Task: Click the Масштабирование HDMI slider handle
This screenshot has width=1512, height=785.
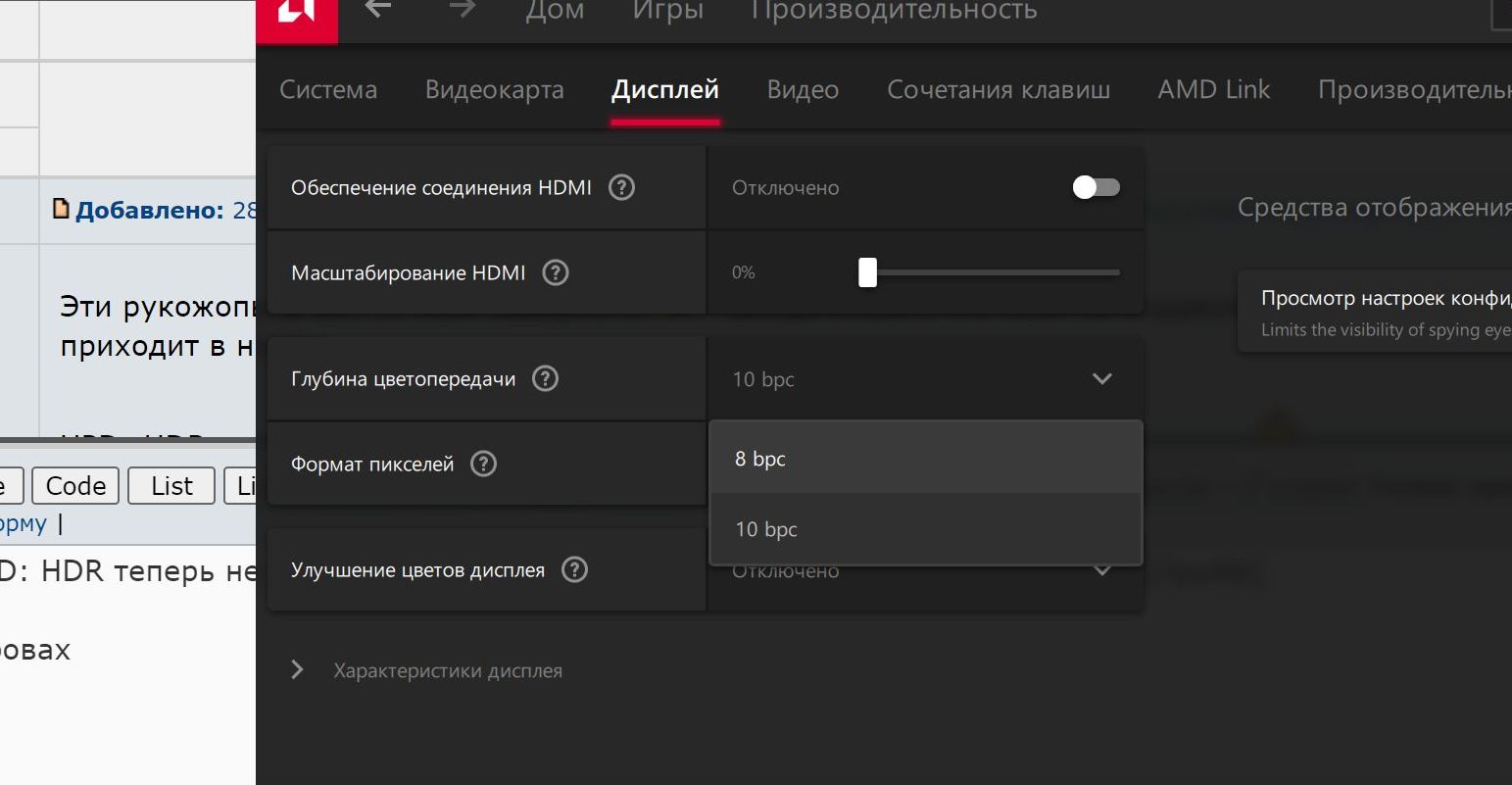Action: coord(867,272)
